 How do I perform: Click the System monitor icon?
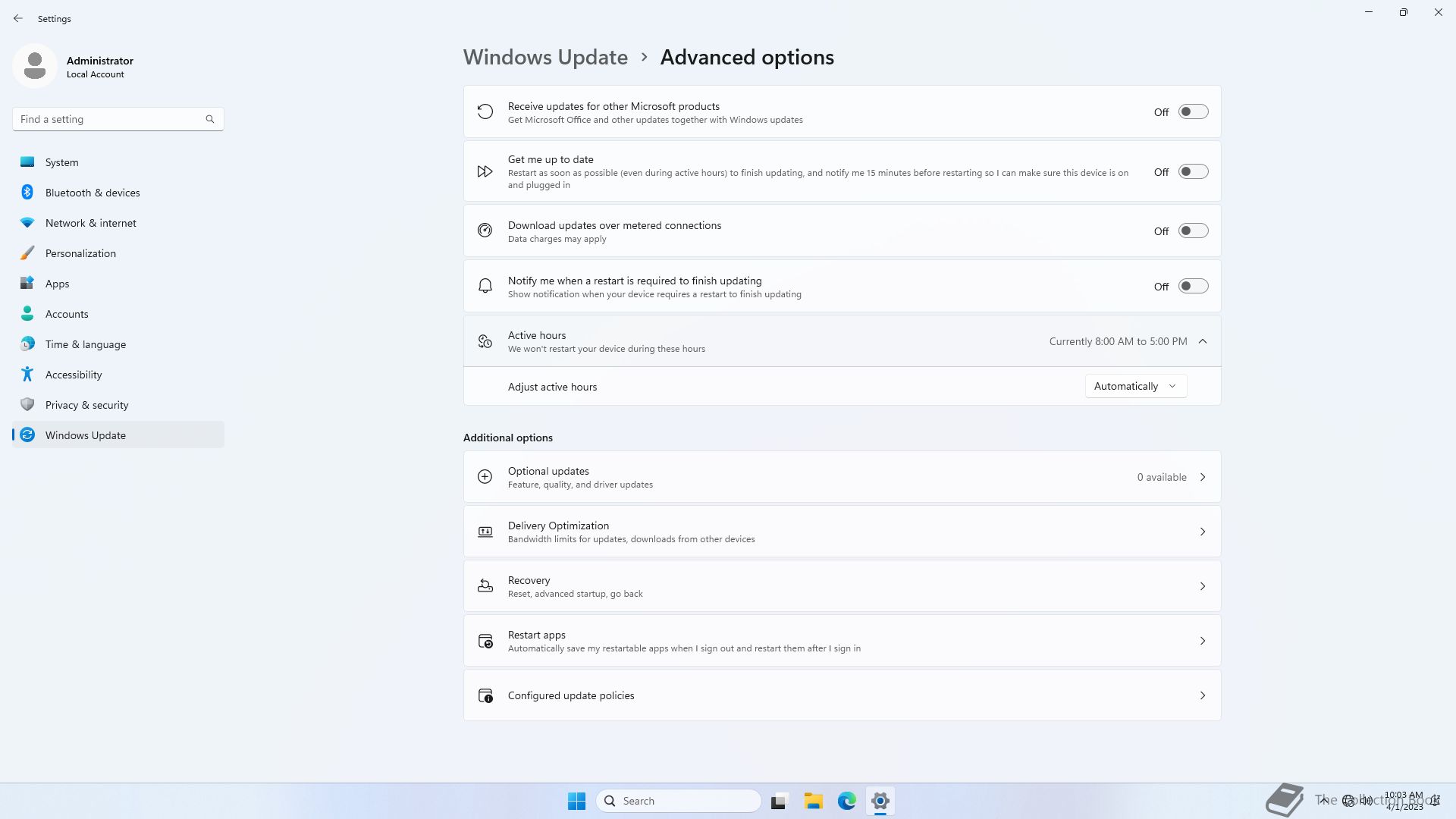pos(27,162)
